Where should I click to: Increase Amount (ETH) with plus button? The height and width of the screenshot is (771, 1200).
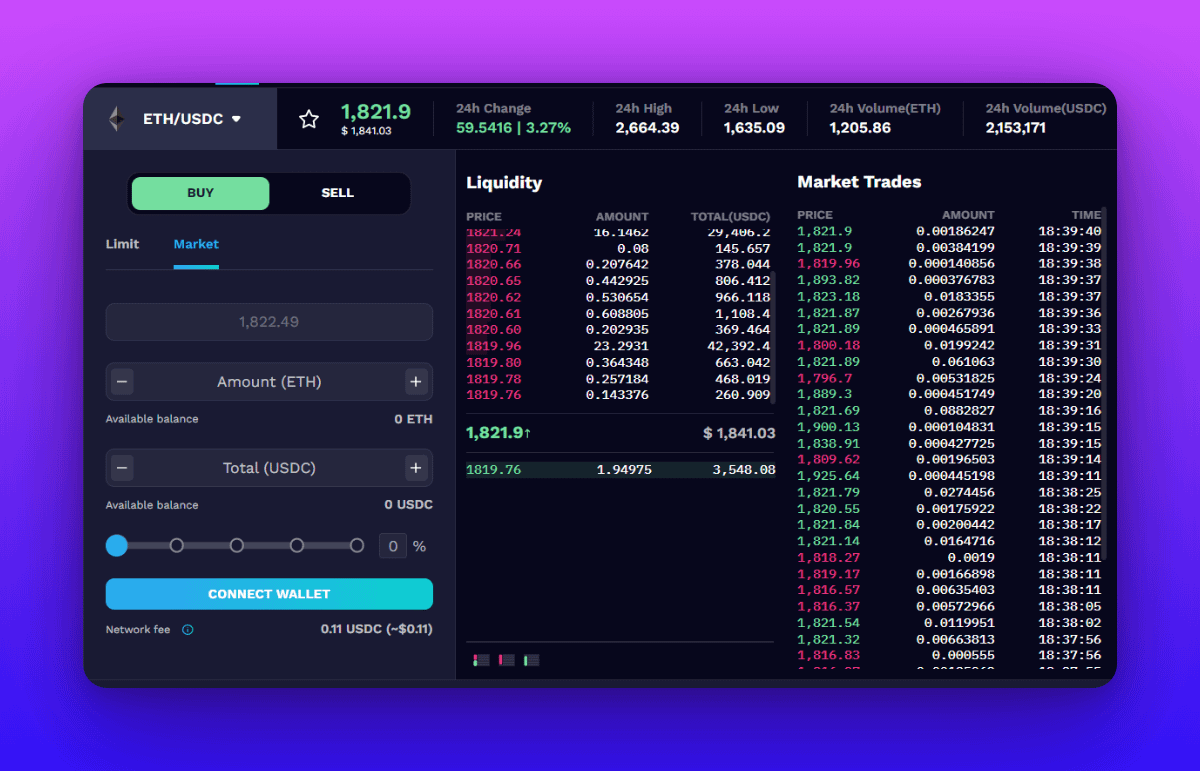pos(416,382)
